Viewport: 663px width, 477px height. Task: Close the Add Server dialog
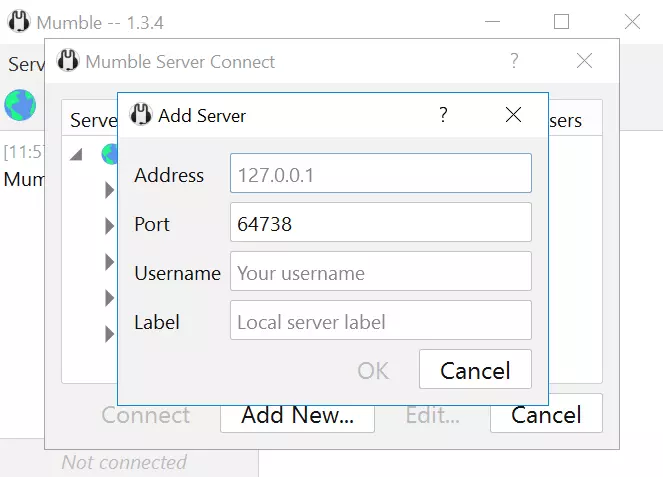pos(513,115)
